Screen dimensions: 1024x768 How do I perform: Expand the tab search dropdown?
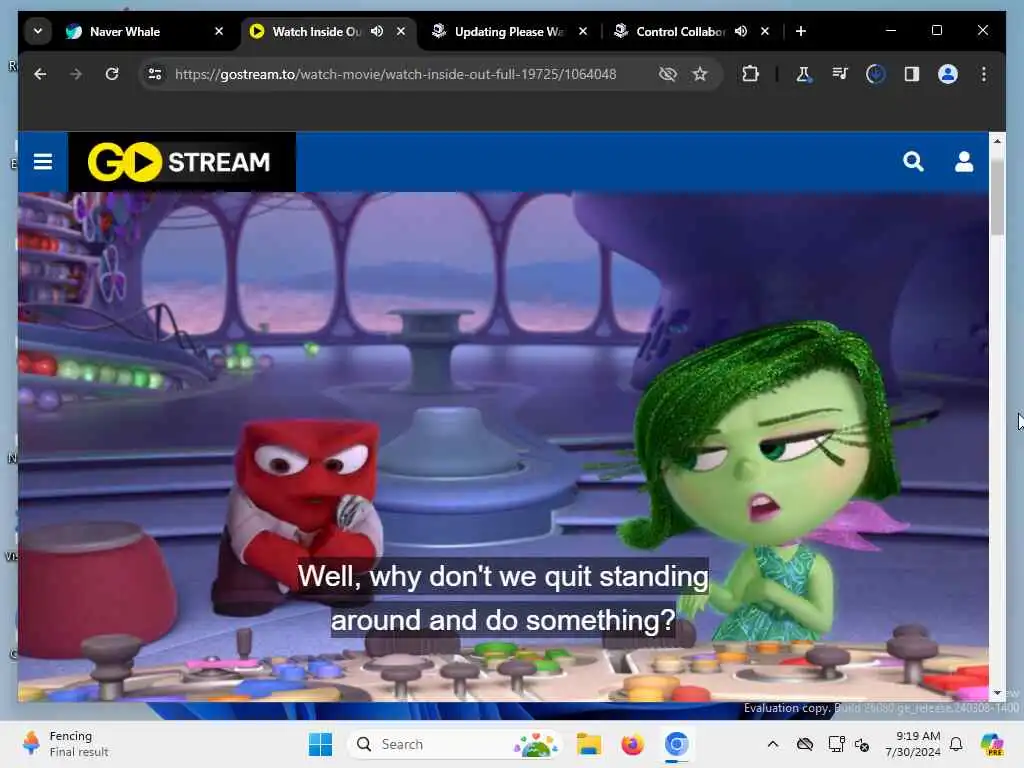click(38, 31)
